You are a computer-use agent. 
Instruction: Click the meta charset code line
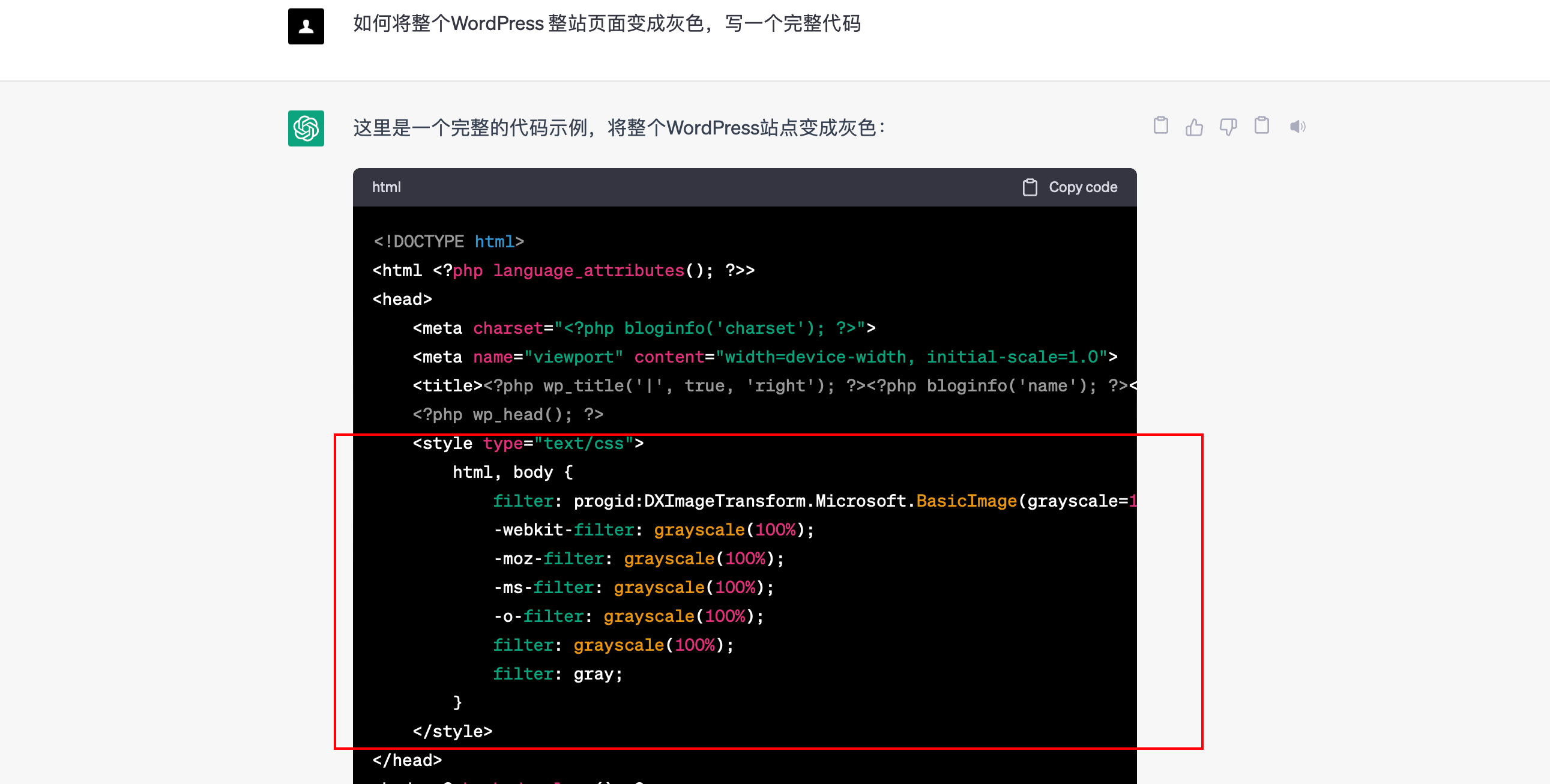[x=644, y=328]
